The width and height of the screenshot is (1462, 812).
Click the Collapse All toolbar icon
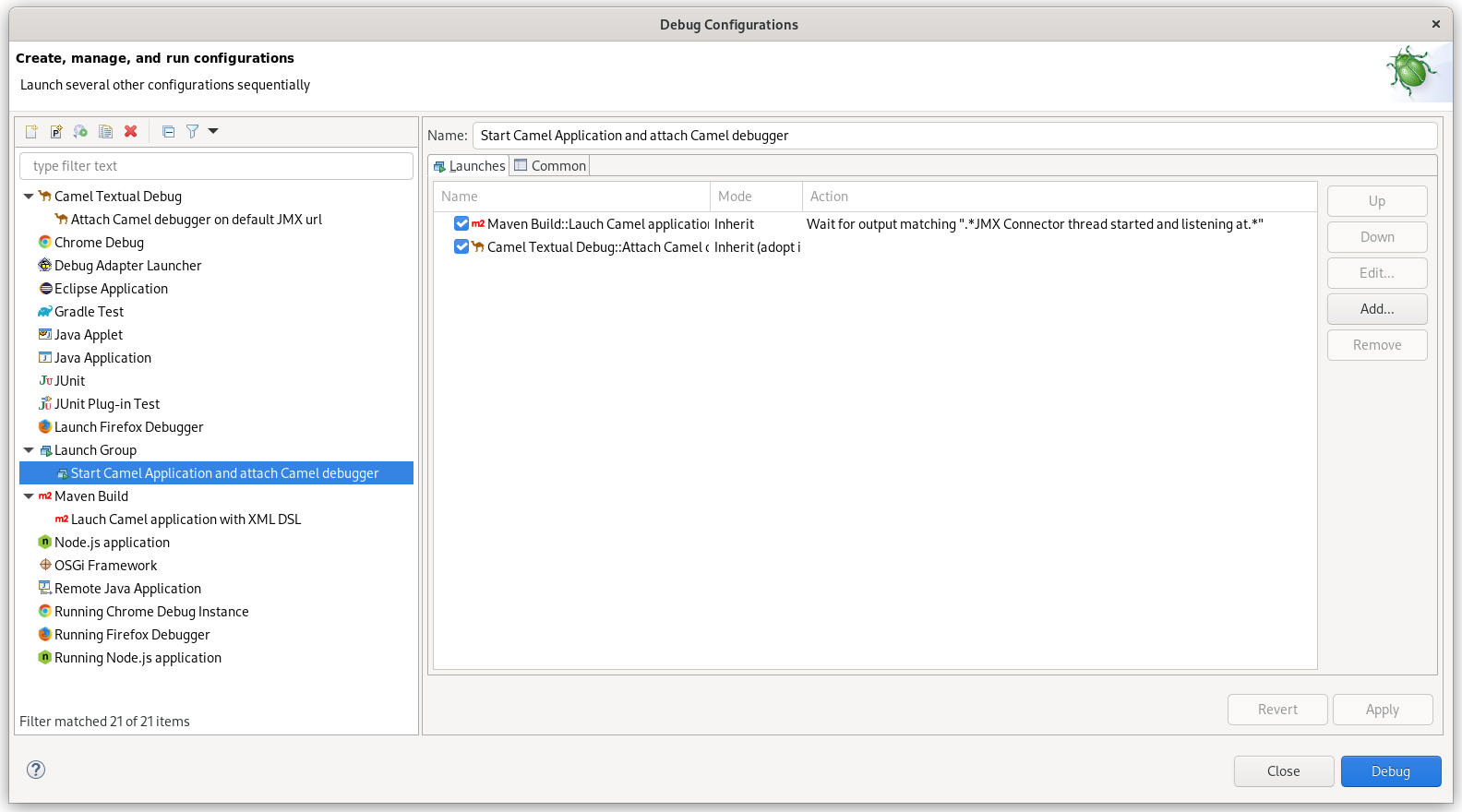coord(168,132)
